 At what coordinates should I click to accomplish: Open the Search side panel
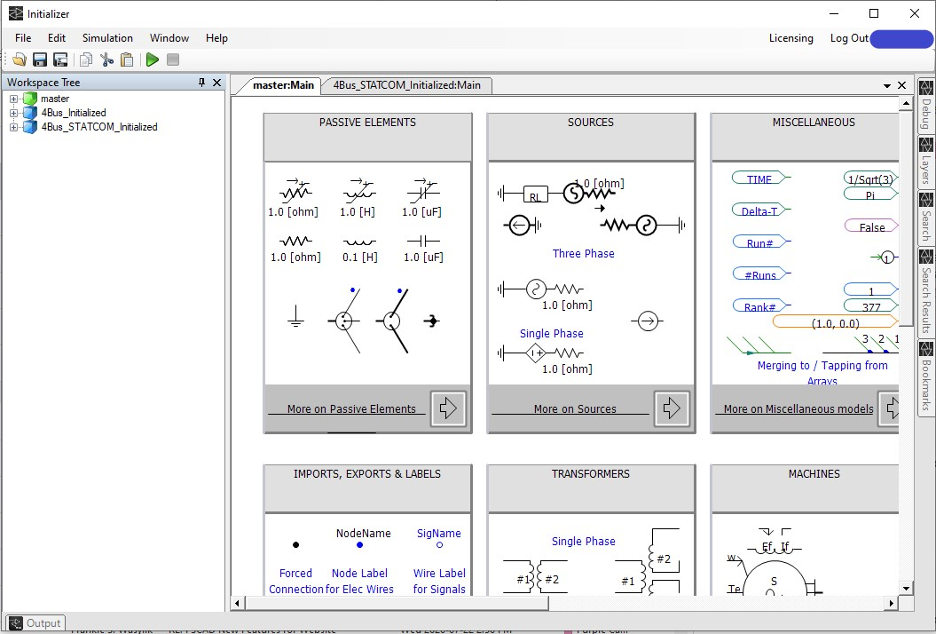click(x=926, y=217)
